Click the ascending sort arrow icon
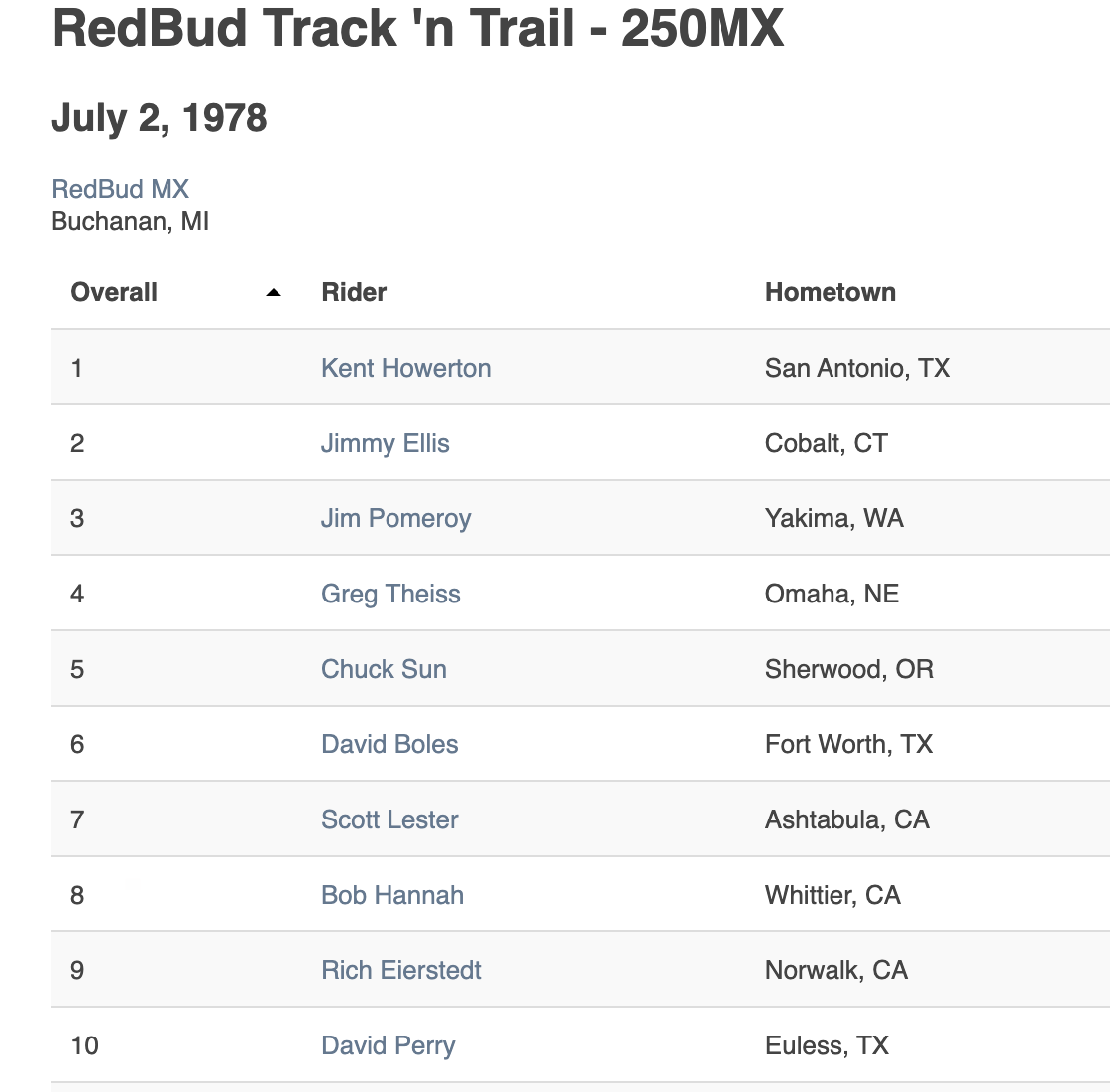1110x1092 pixels. tap(274, 293)
